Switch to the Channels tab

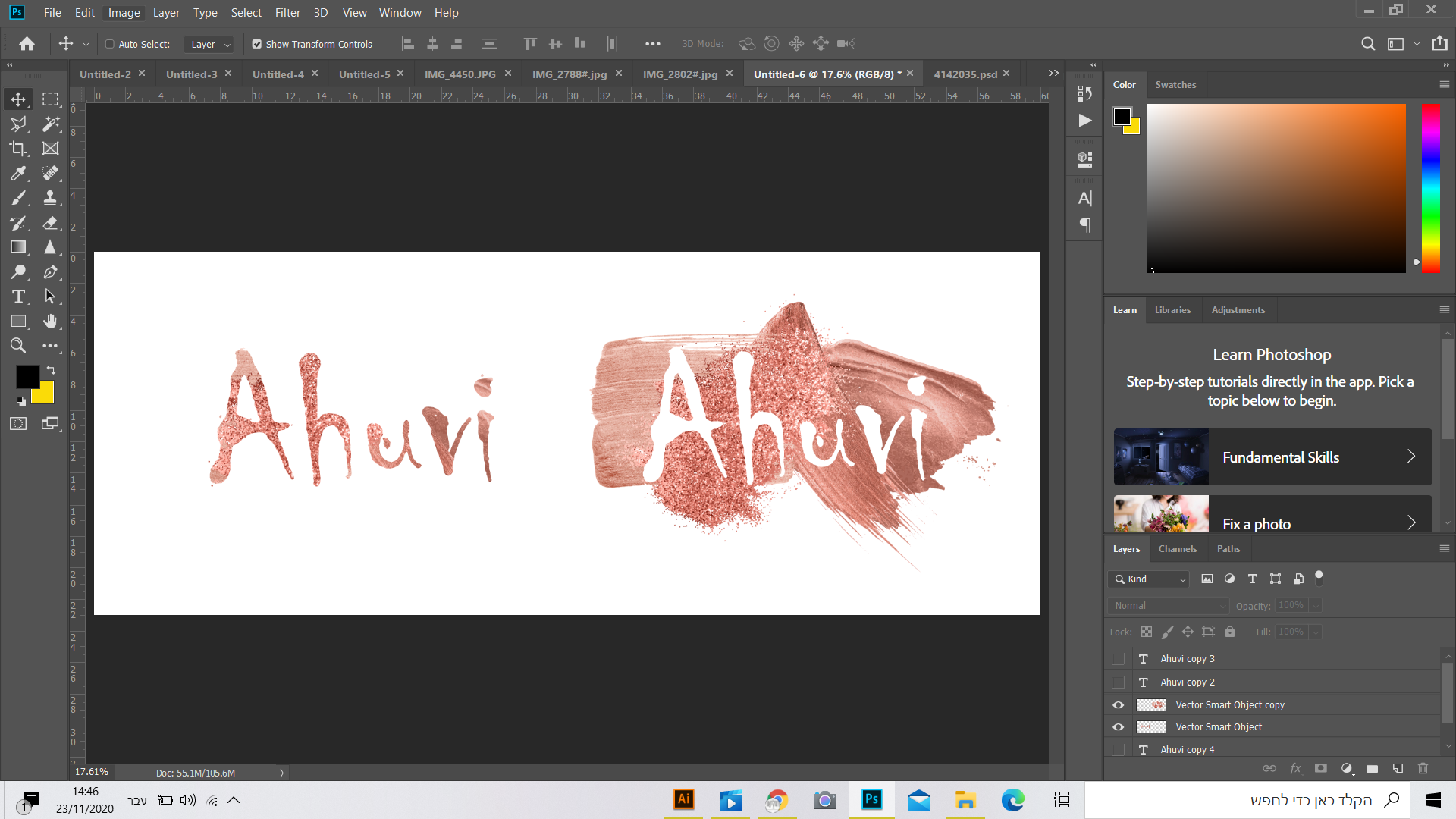point(1177,548)
